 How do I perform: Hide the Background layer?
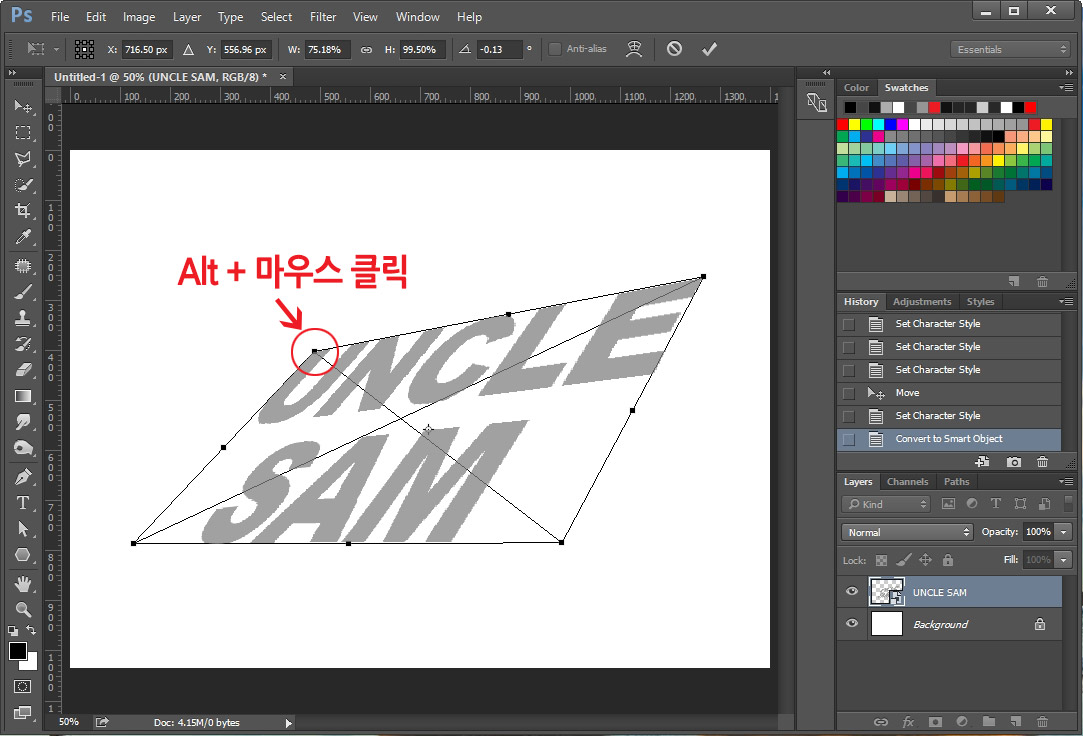[851, 623]
